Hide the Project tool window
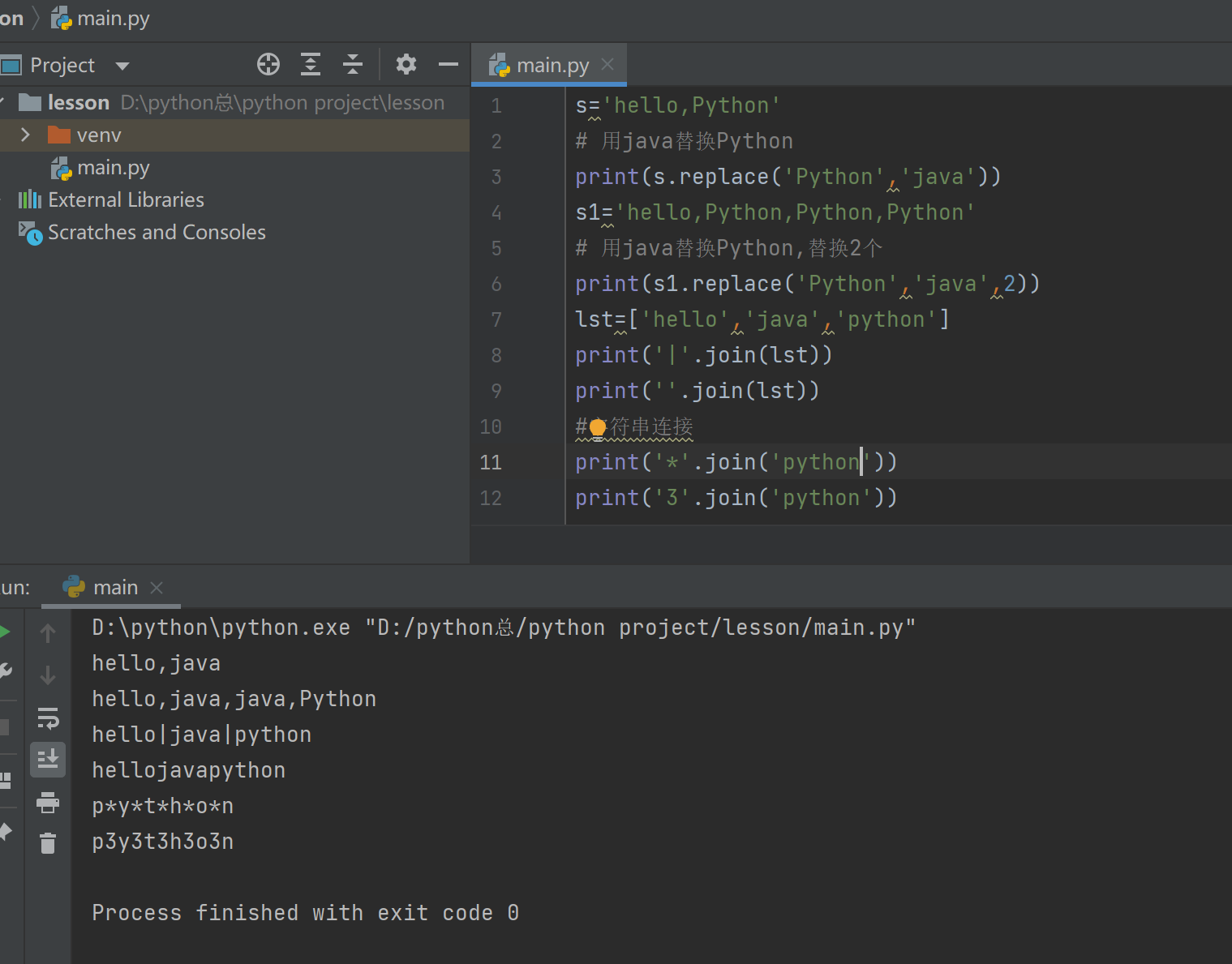Viewport: 1232px width, 964px height. 449,64
